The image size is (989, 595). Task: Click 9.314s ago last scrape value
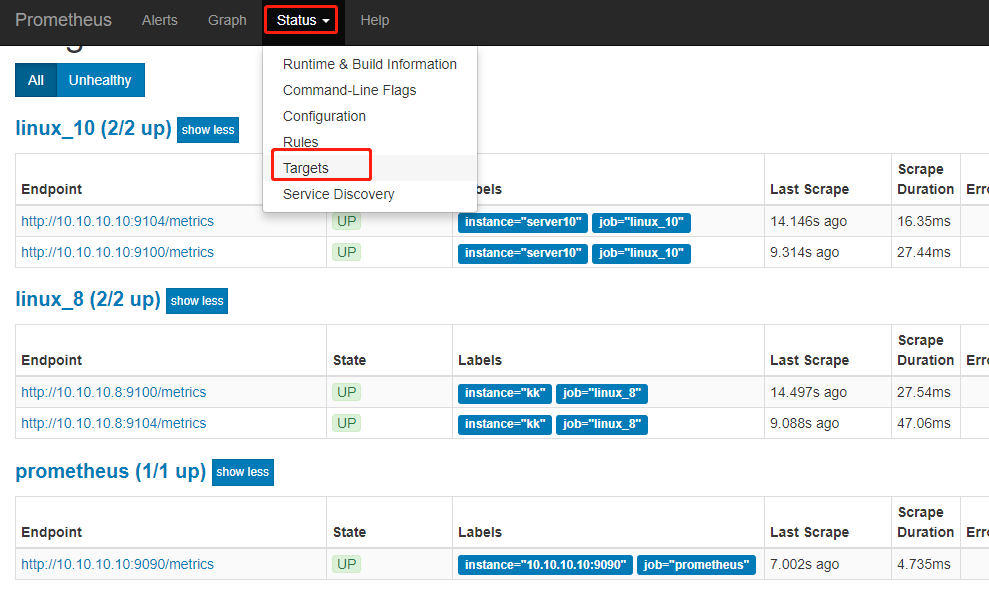point(804,252)
